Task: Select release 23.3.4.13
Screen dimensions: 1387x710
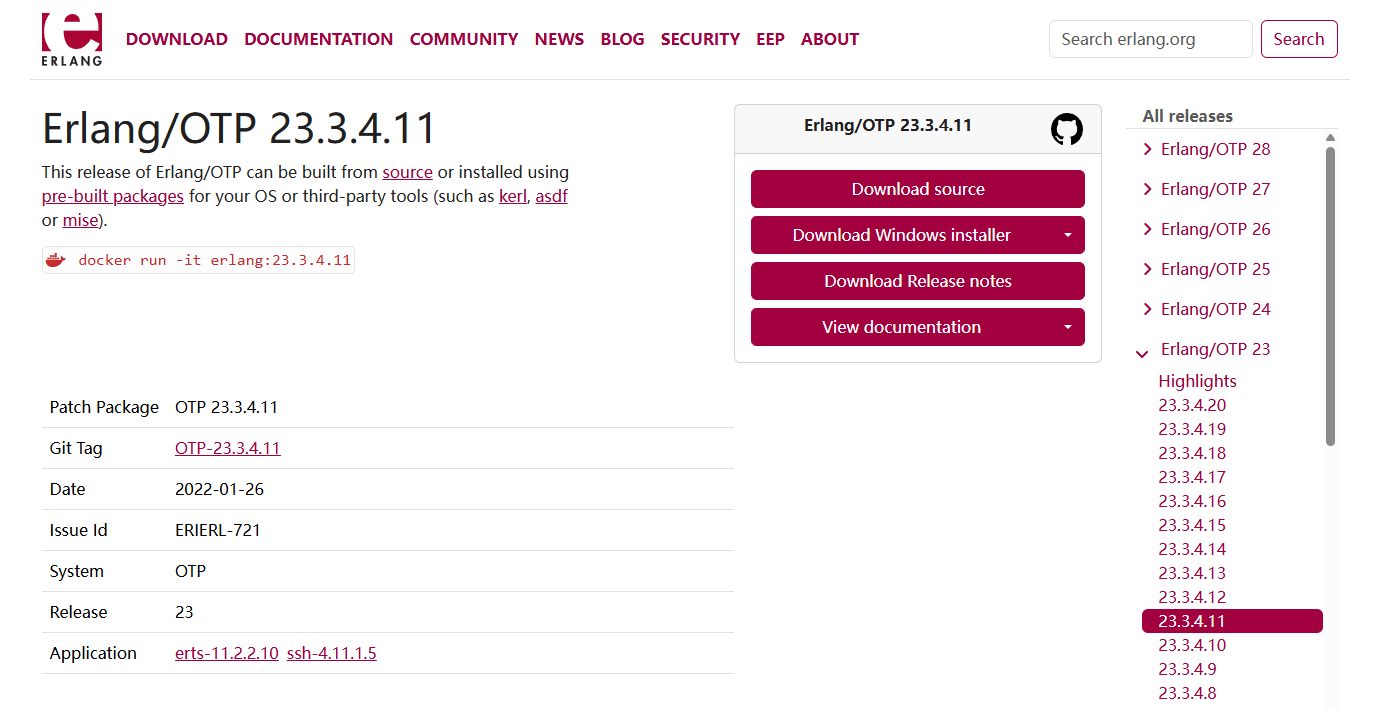Action: 1192,573
